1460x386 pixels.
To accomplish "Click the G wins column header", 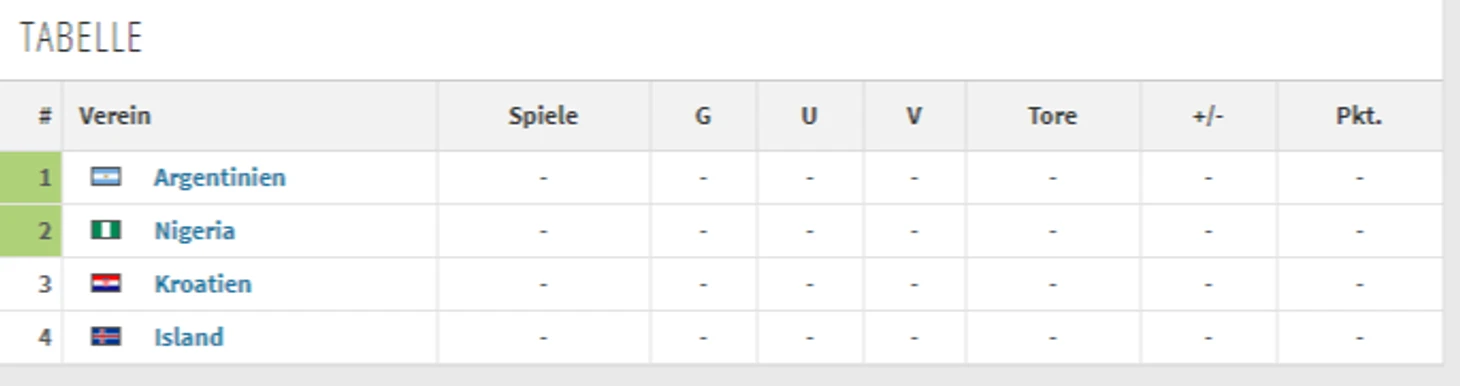I will (x=703, y=116).
